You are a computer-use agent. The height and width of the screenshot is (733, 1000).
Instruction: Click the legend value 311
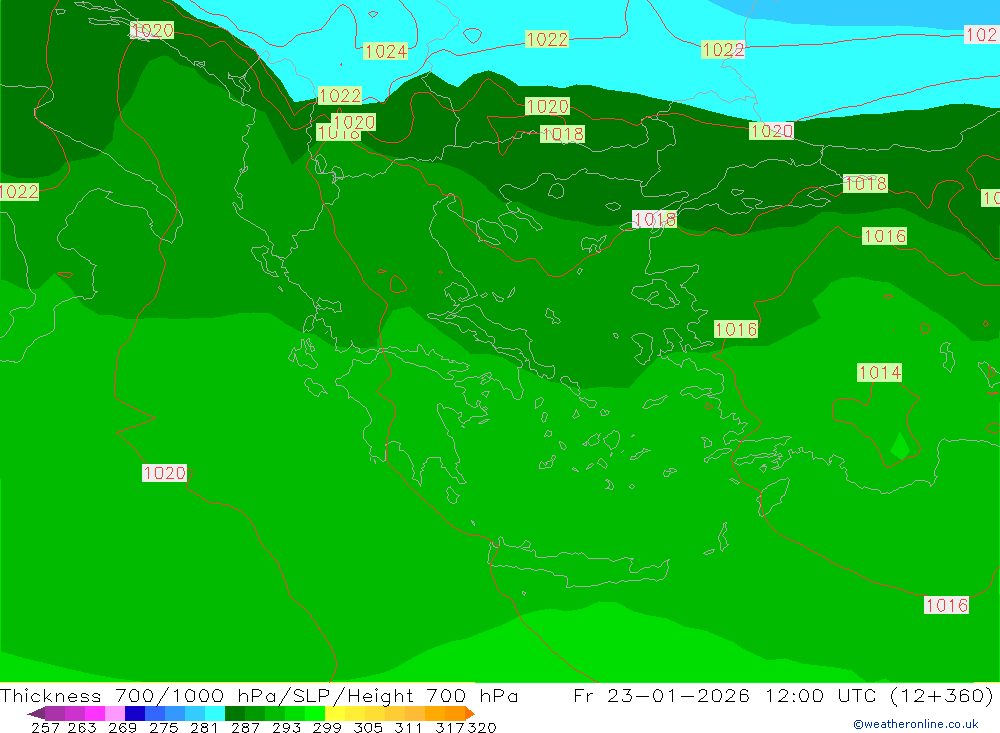(x=408, y=727)
